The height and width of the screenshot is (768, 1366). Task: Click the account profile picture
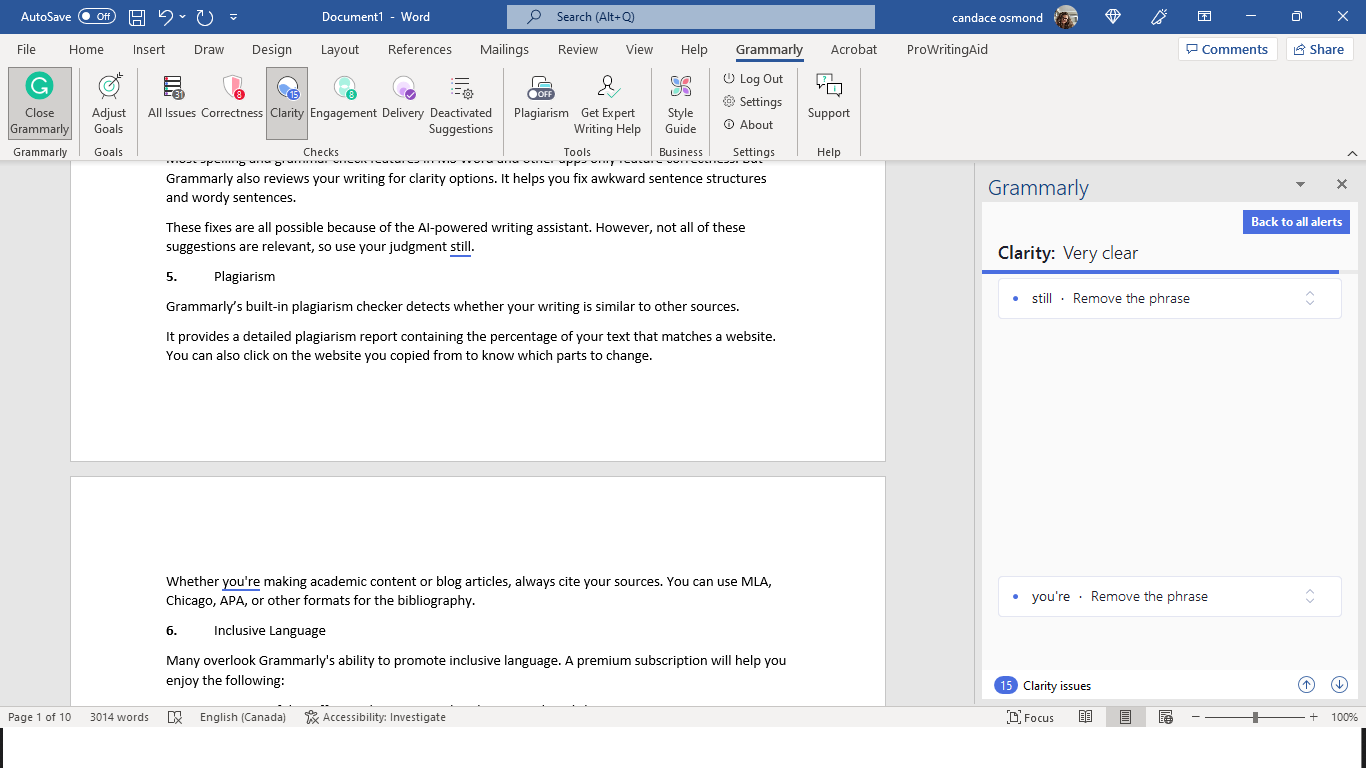1066,17
